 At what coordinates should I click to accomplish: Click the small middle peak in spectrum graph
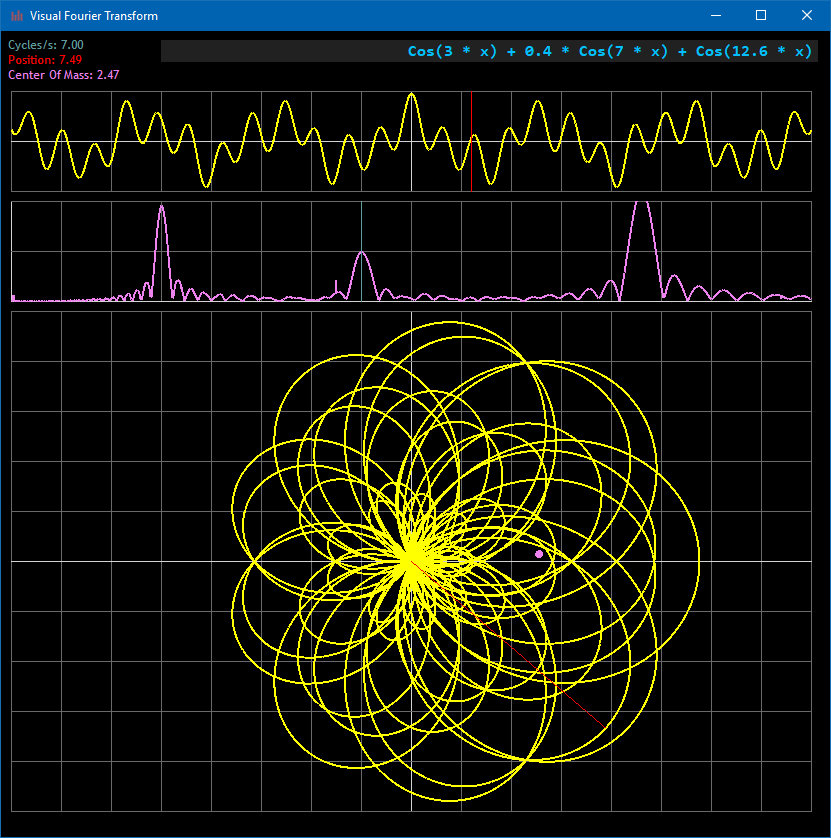tap(361, 255)
